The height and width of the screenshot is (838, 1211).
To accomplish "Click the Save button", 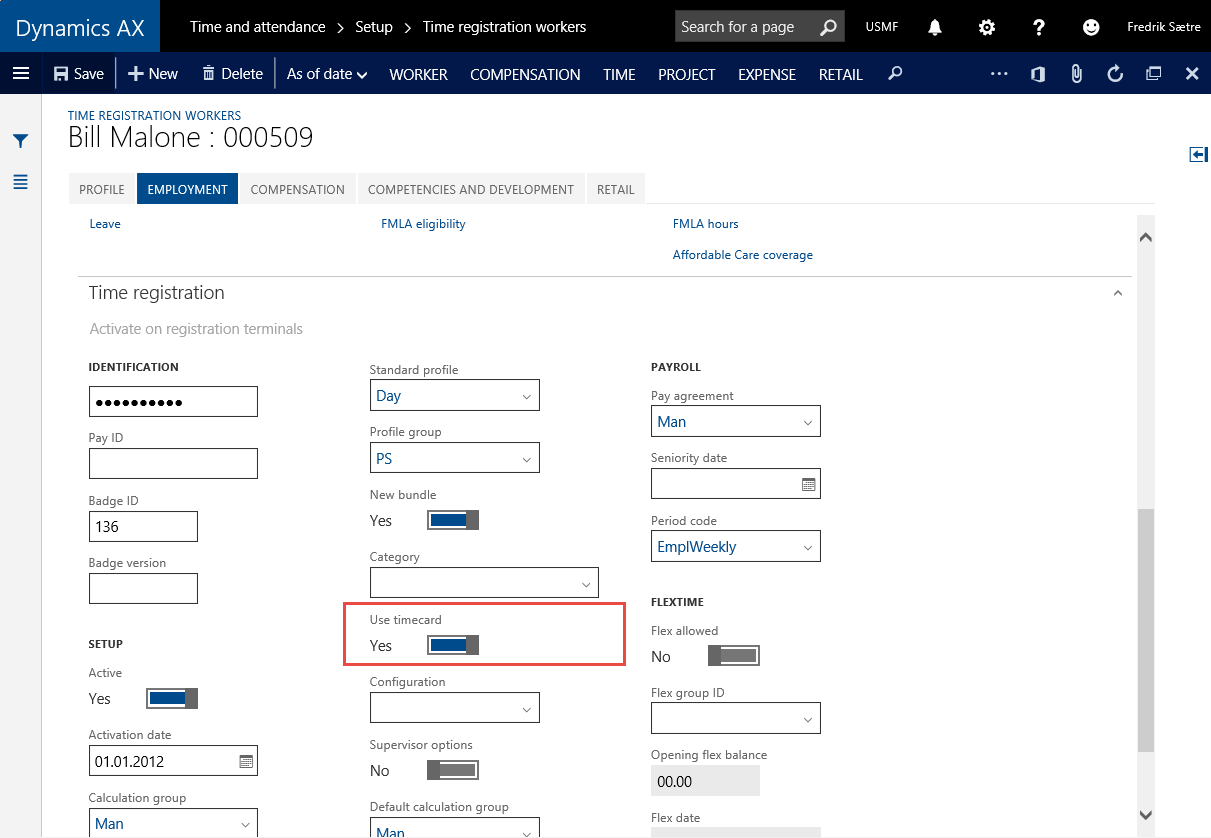I will pyautogui.click(x=78, y=73).
